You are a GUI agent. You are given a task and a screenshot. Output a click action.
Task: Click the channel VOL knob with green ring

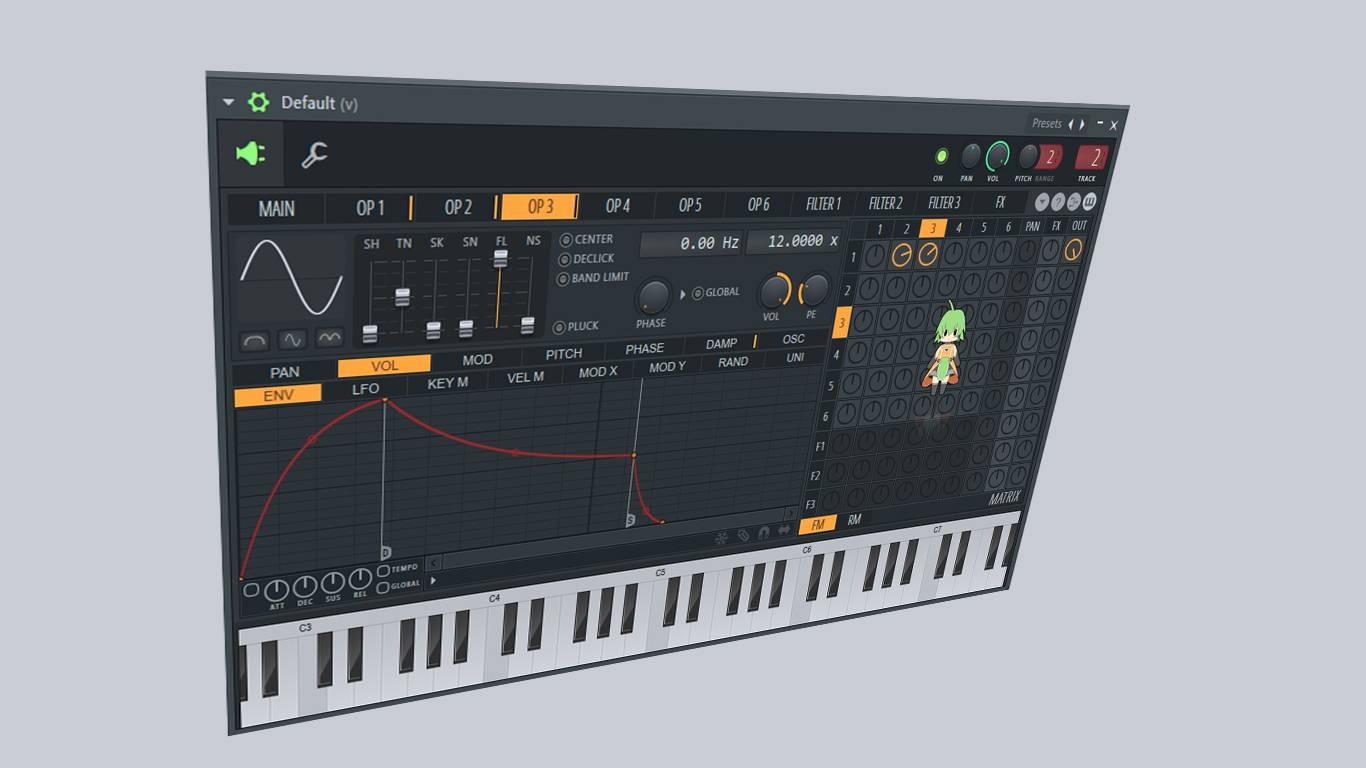coord(997,156)
